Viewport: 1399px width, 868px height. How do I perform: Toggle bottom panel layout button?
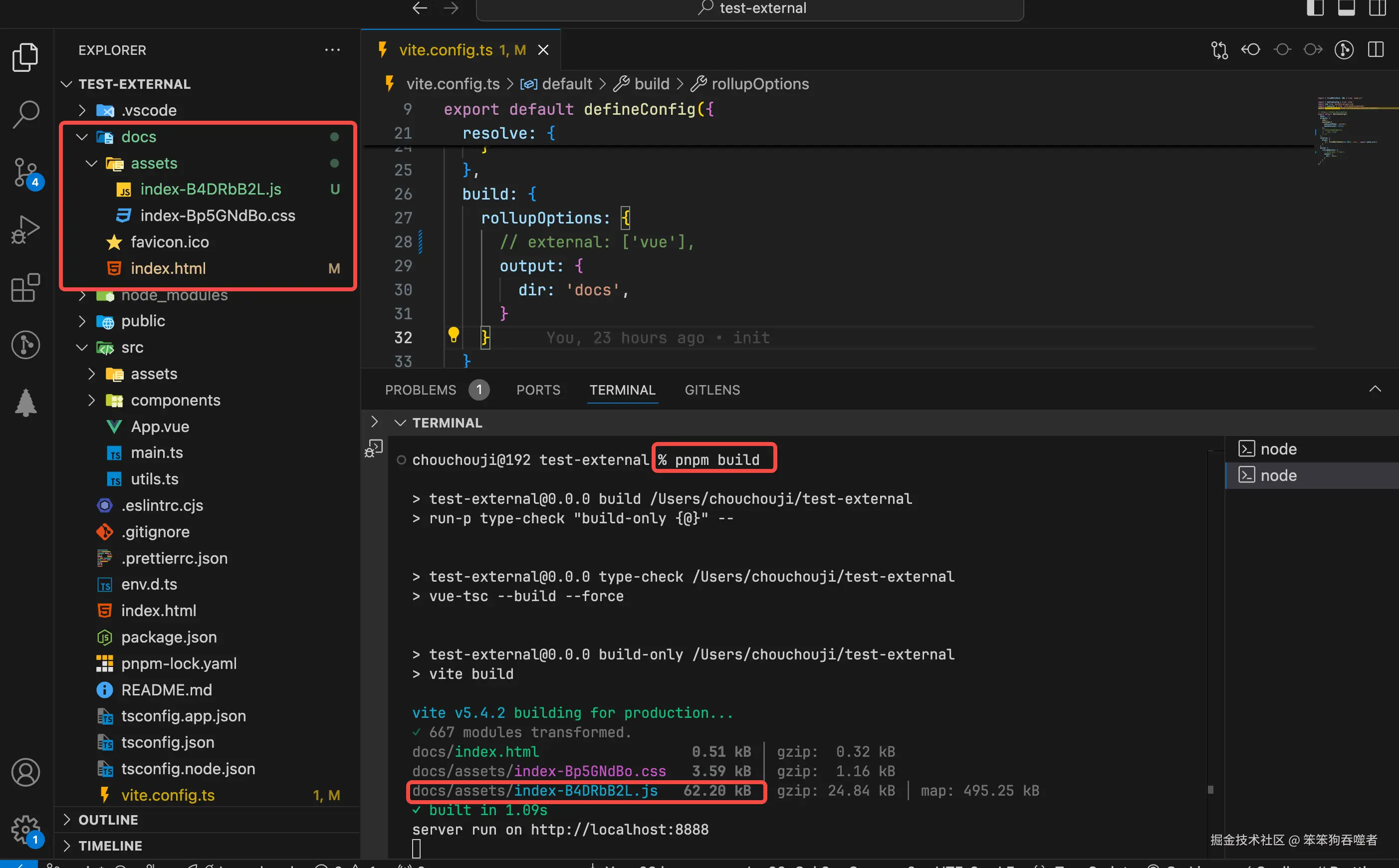point(1346,8)
